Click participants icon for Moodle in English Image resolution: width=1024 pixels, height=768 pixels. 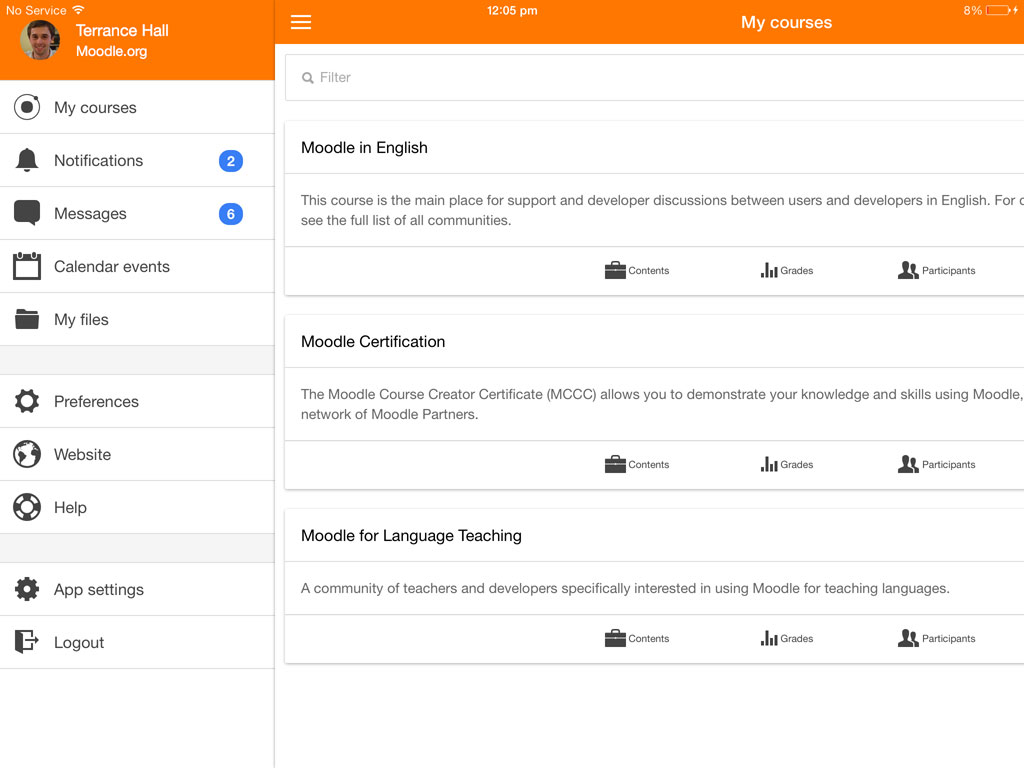point(908,270)
